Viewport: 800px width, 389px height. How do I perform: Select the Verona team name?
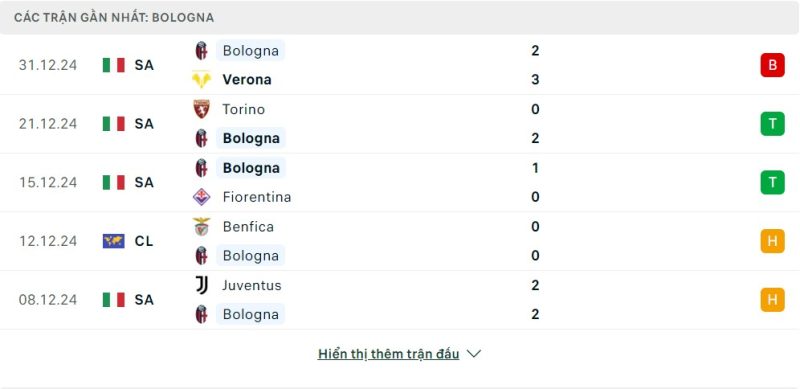247,80
